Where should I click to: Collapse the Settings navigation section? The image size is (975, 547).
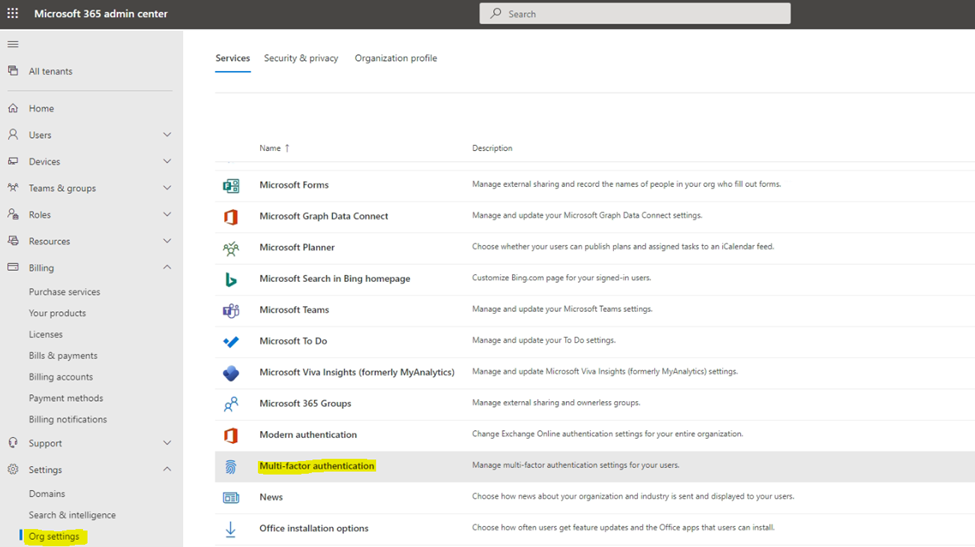coord(167,470)
